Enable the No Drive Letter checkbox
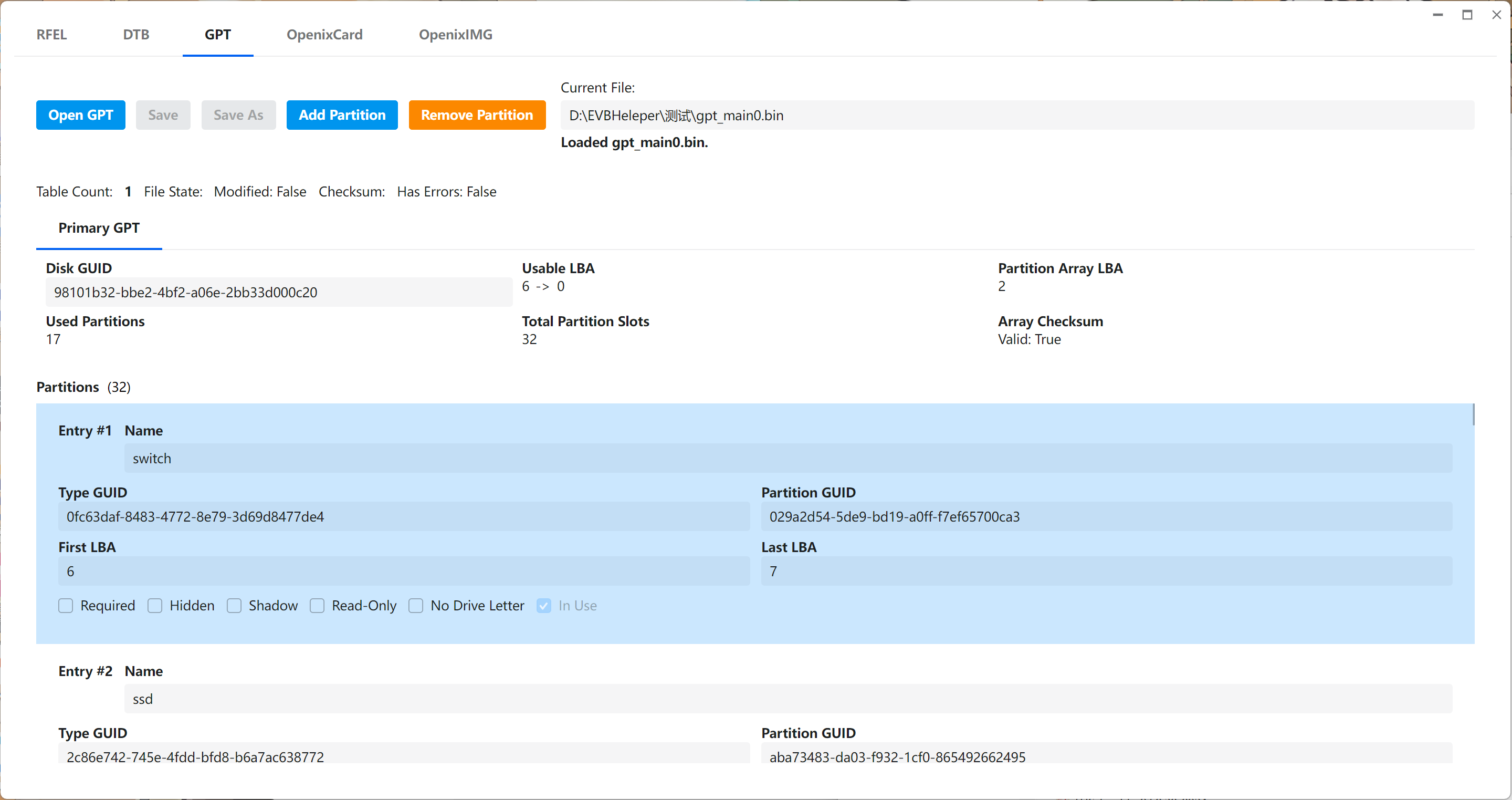This screenshot has height=800, width=1512. [x=416, y=606]
